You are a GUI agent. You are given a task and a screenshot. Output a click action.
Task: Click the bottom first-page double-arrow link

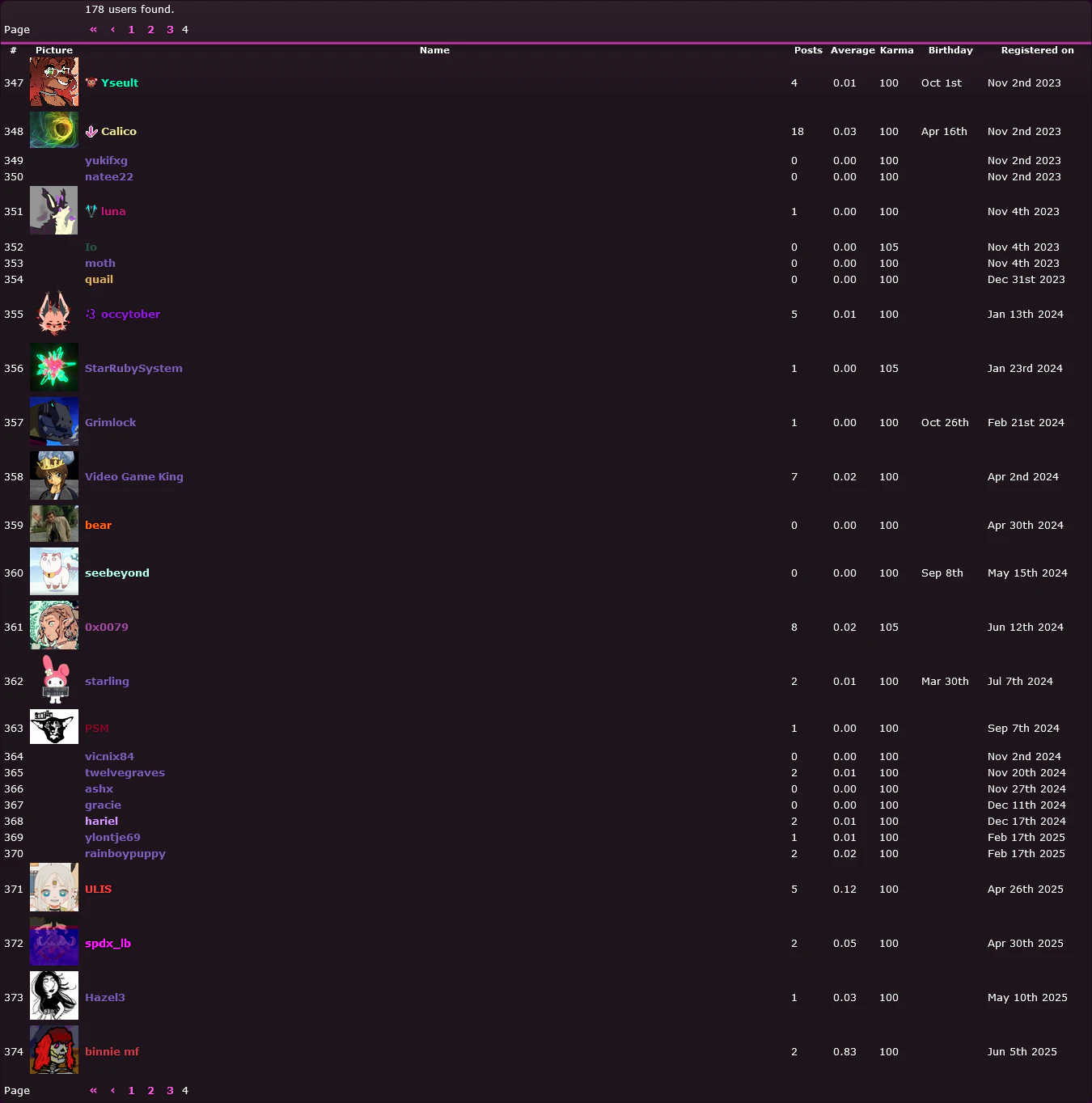[93, 1091]
